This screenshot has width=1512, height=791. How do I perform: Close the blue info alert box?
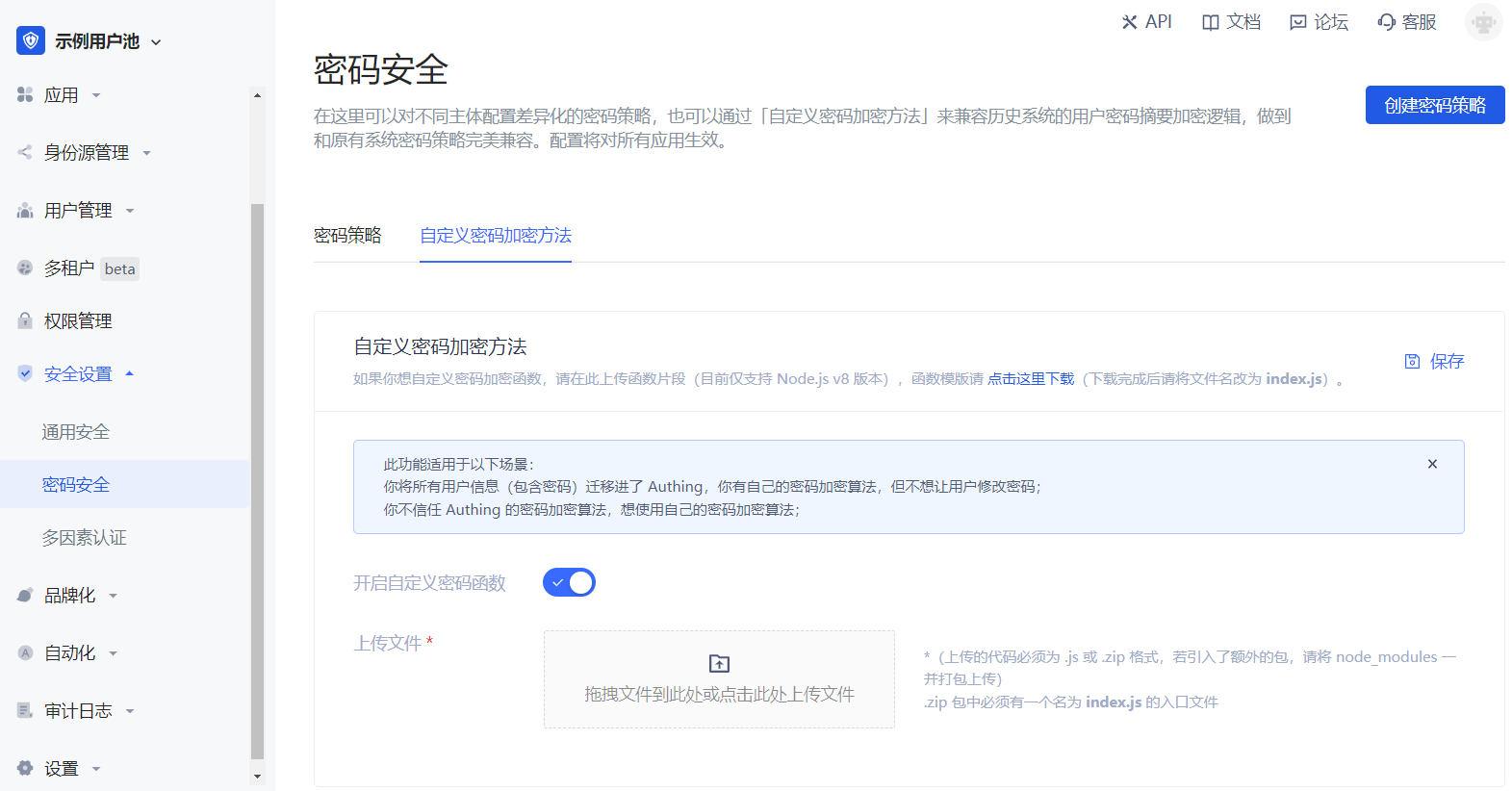(x=1432, y=464)
